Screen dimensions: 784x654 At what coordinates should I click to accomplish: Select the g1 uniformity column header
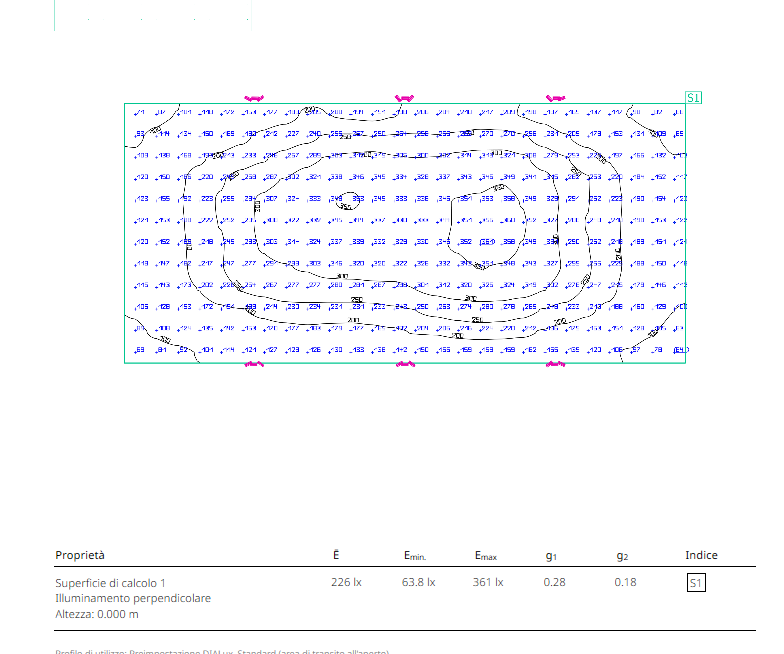click(551, 556)
